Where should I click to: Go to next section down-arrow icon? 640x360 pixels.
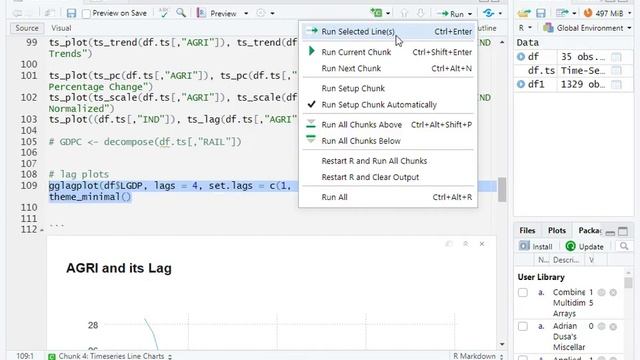(x=420, y=13)
